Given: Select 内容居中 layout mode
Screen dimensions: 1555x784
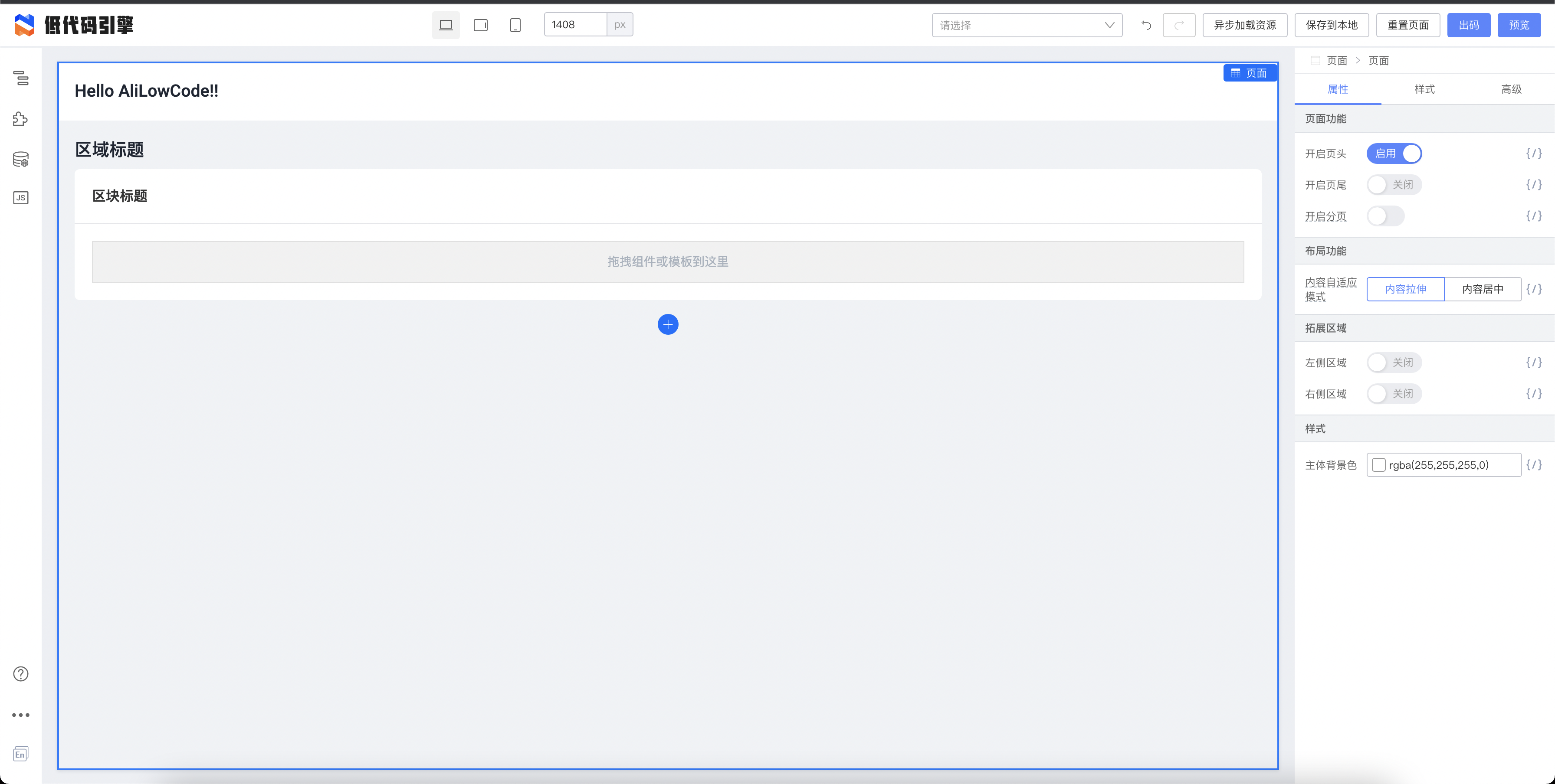Looking at the screenshot, I should pyautogui.click(x=1483, y=289).
